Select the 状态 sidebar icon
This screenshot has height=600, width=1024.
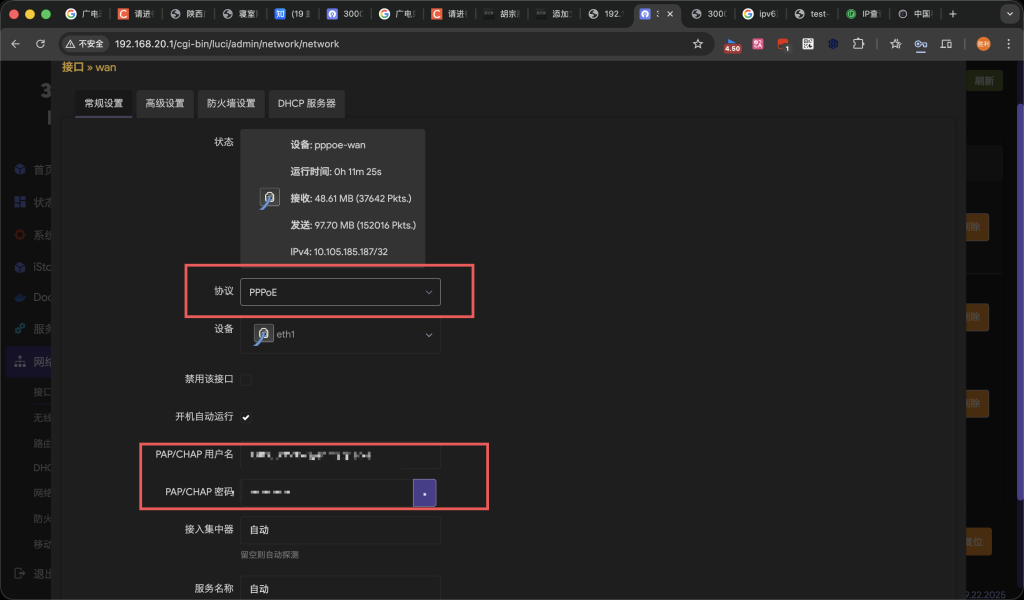(x=20, y=201)
